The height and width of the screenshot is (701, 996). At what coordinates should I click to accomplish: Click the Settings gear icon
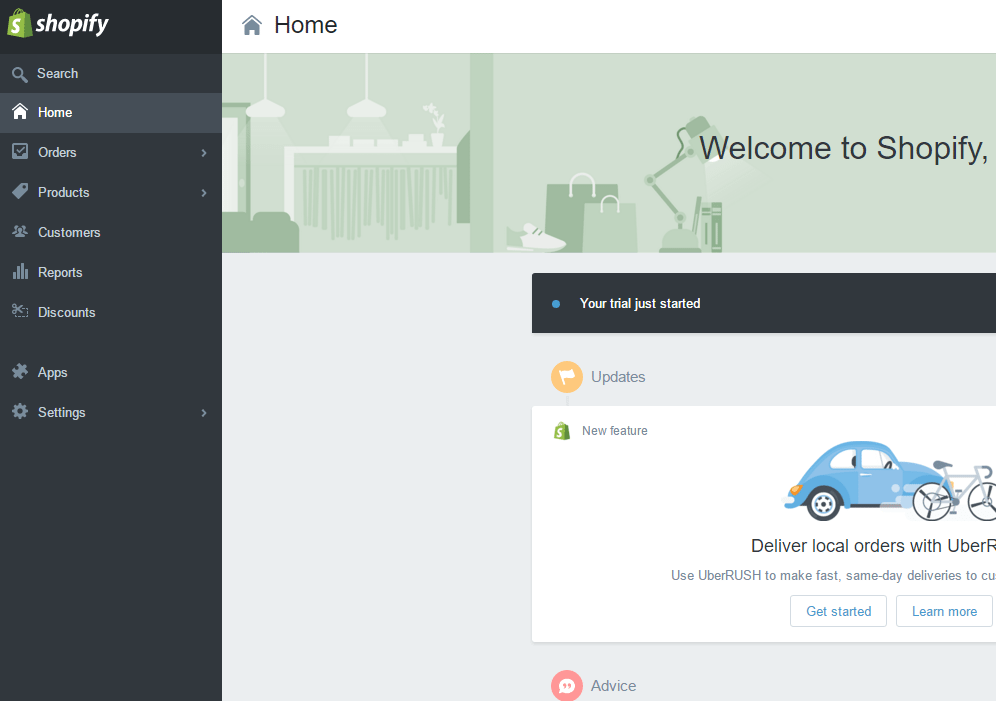pos(20,411)
